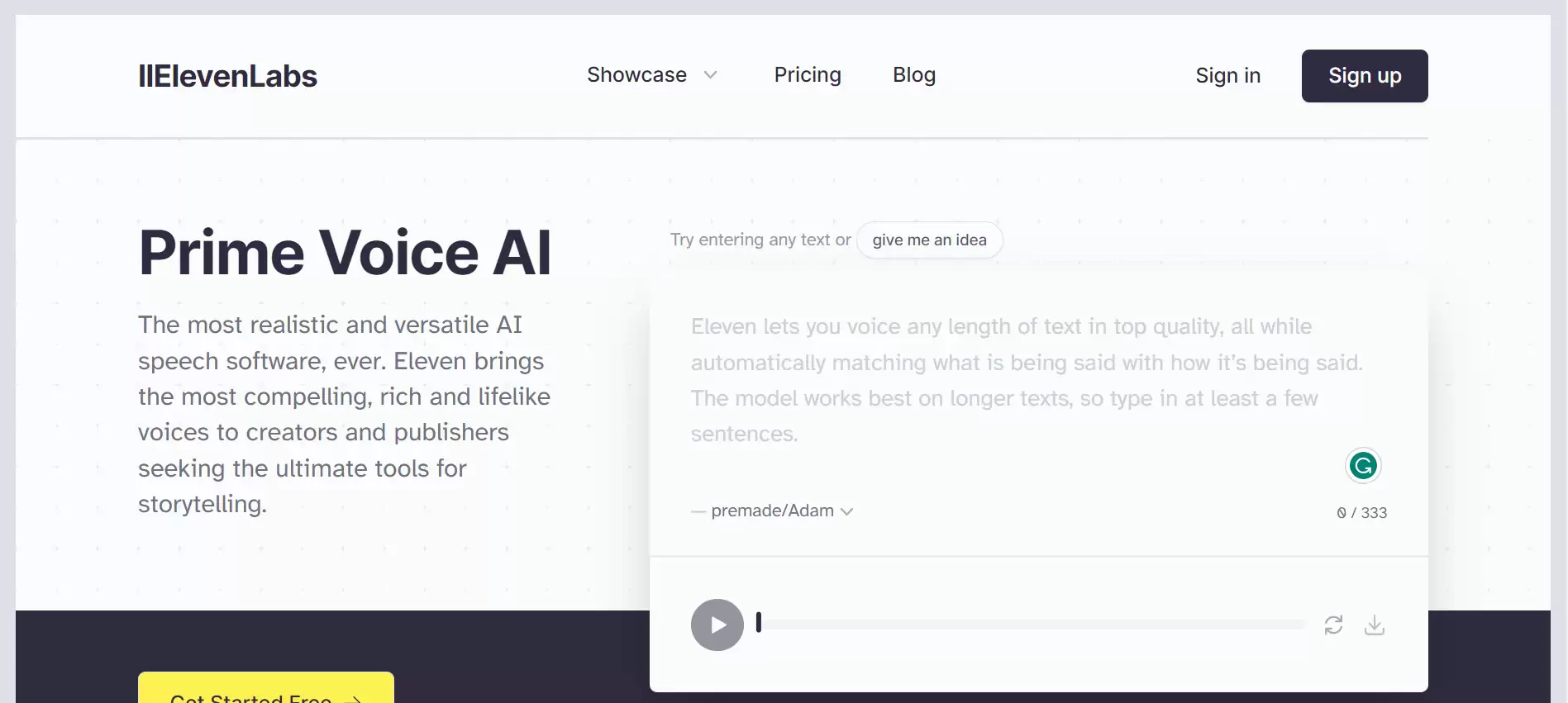Click the regenerate audio icon
Image resolution: width=1568 pixels, height=703 pixels.
coord(1333,625)
